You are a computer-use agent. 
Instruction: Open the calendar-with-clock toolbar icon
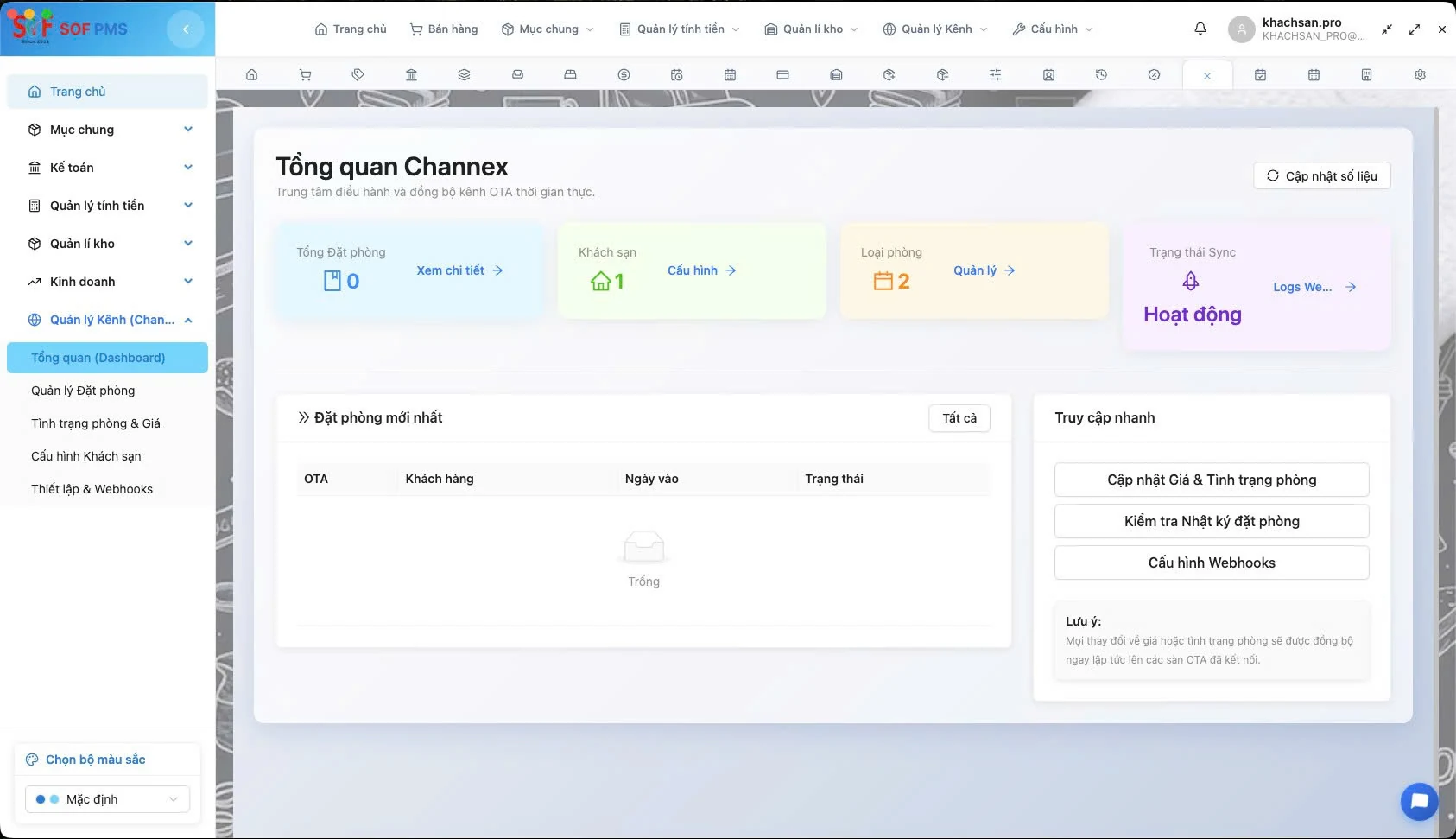tap(676, 75)
